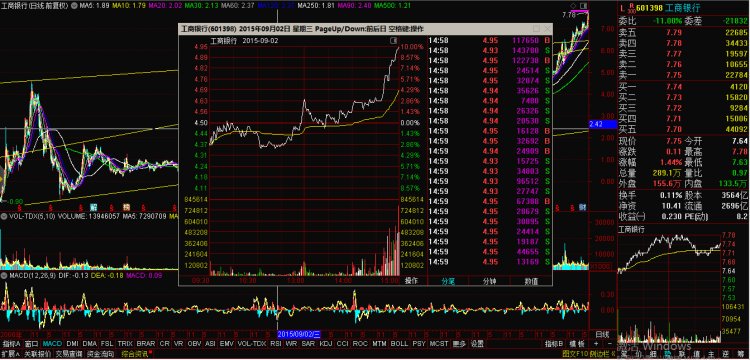The height and width of the screenshot is (360, 750).
Task: Click the 操作 button in popup
Action: coord(411,281)
